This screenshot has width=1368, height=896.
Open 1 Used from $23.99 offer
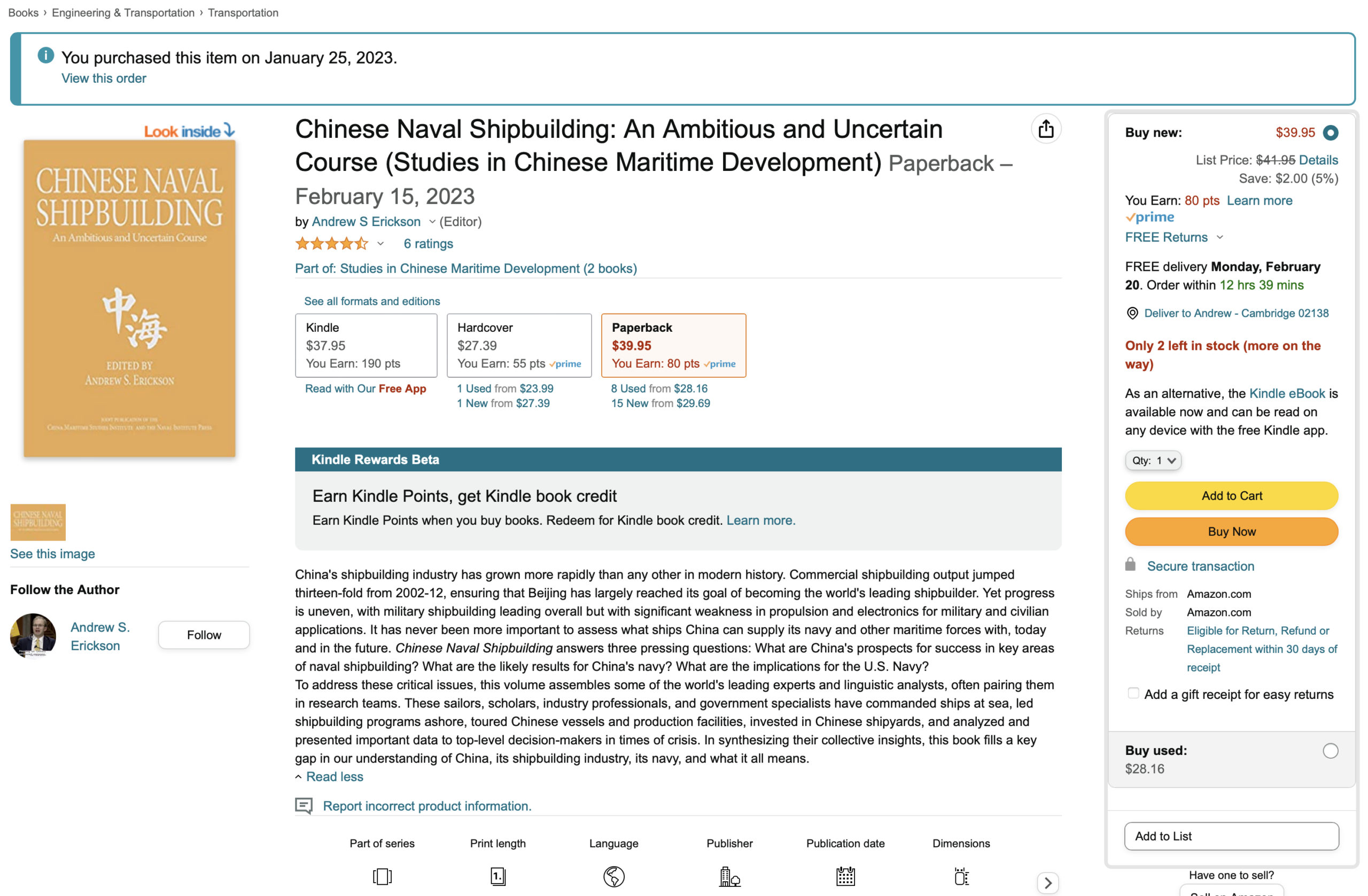505,388
